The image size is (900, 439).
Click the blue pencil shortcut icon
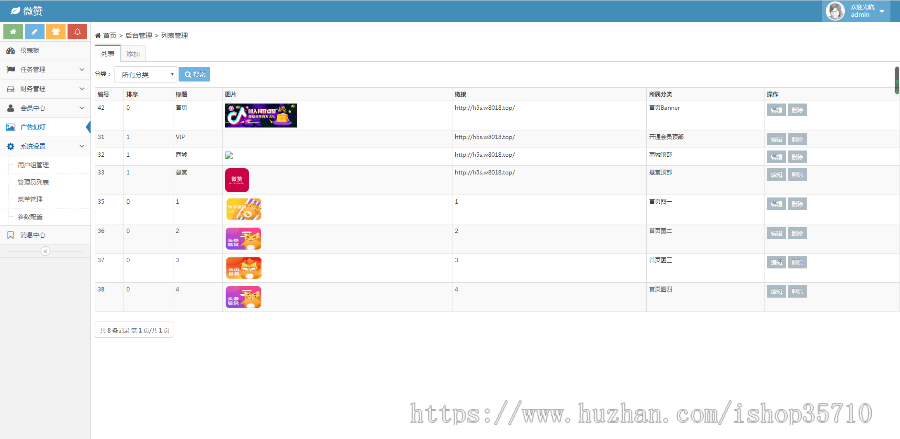pyautogui.click(x=34, y=32)
